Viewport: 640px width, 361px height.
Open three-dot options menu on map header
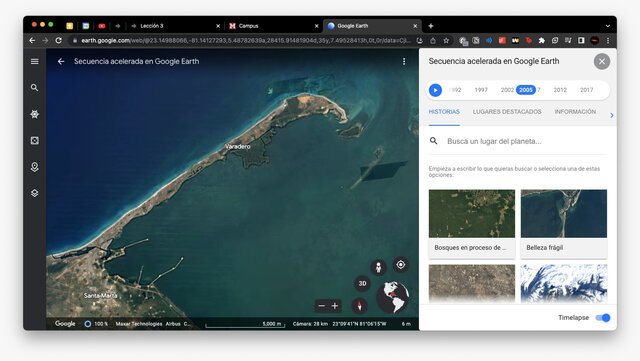pos(404,61)
